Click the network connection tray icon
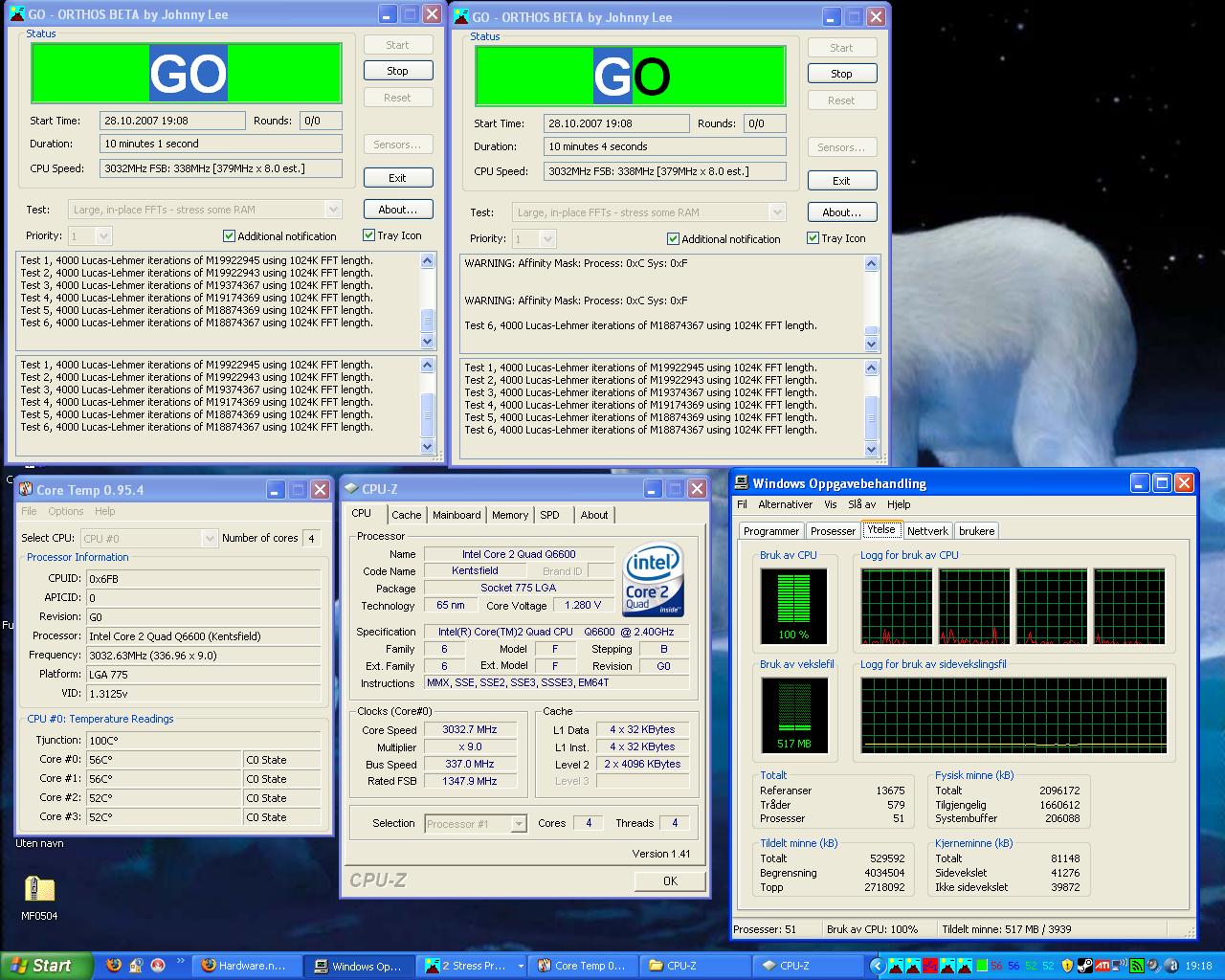1225x980 pixels. pyautogui.click(x=1119, y=966)
